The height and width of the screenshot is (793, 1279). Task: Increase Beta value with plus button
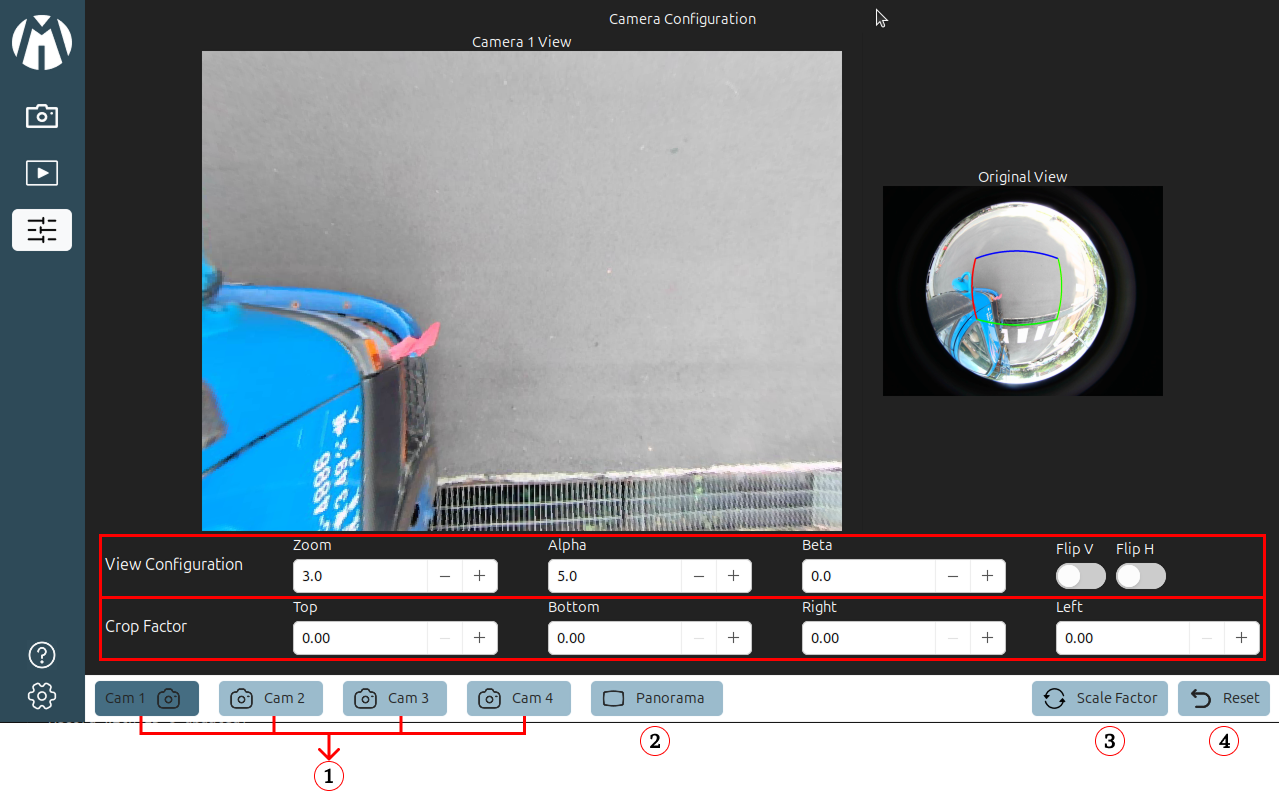point(987,576)
